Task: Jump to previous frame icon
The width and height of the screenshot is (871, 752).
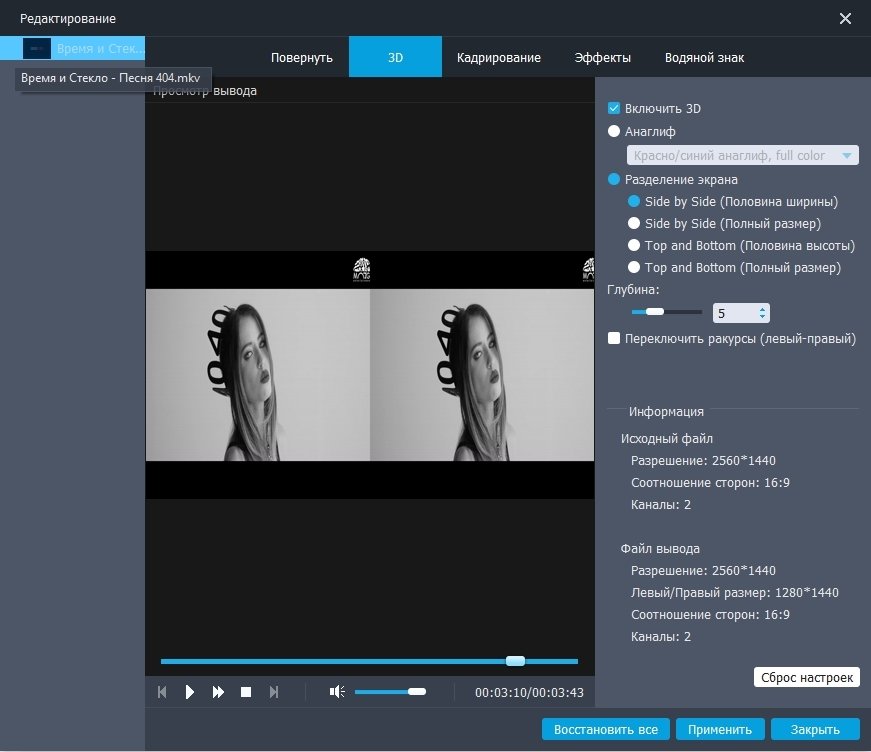Action: pyautogui.click(x=162, y=692)
